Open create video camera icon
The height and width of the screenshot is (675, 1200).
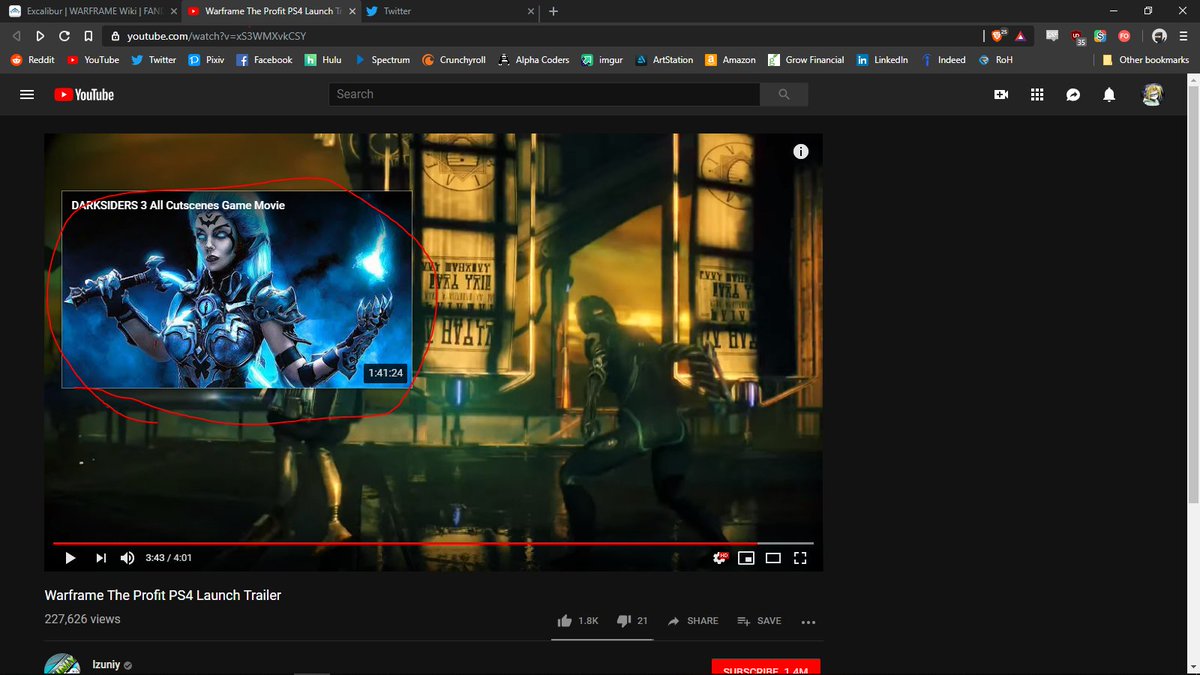(x=1001, y=94)
